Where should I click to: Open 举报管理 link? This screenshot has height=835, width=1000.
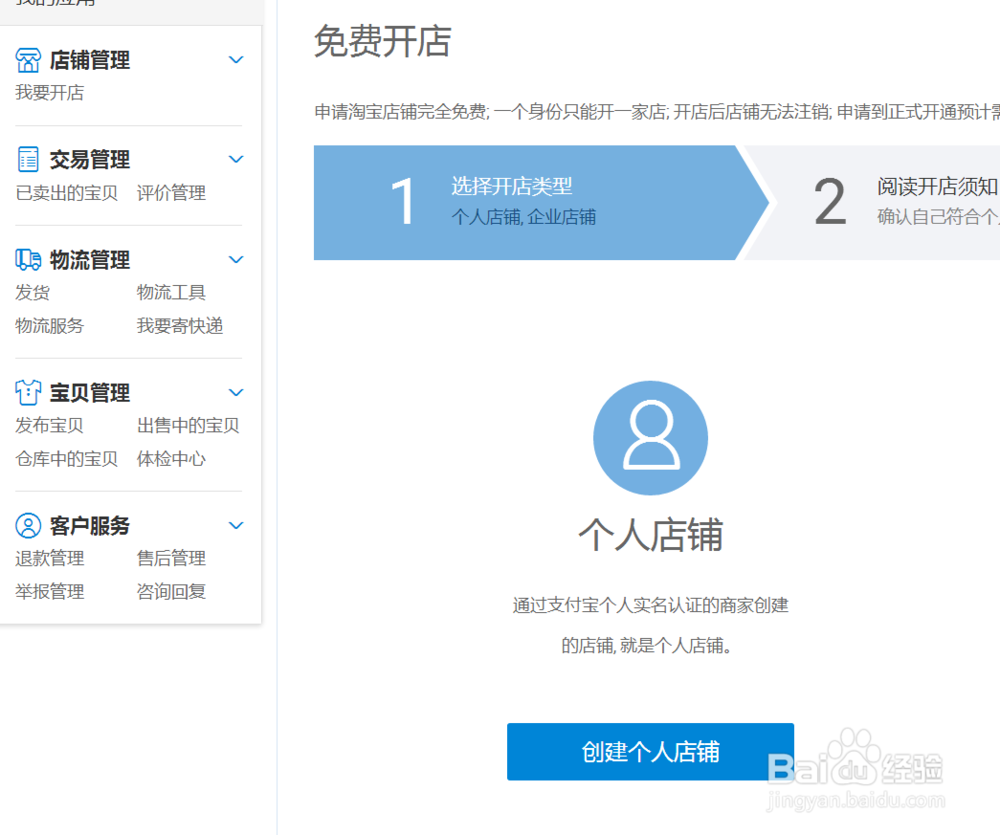(x=50, y=591)
